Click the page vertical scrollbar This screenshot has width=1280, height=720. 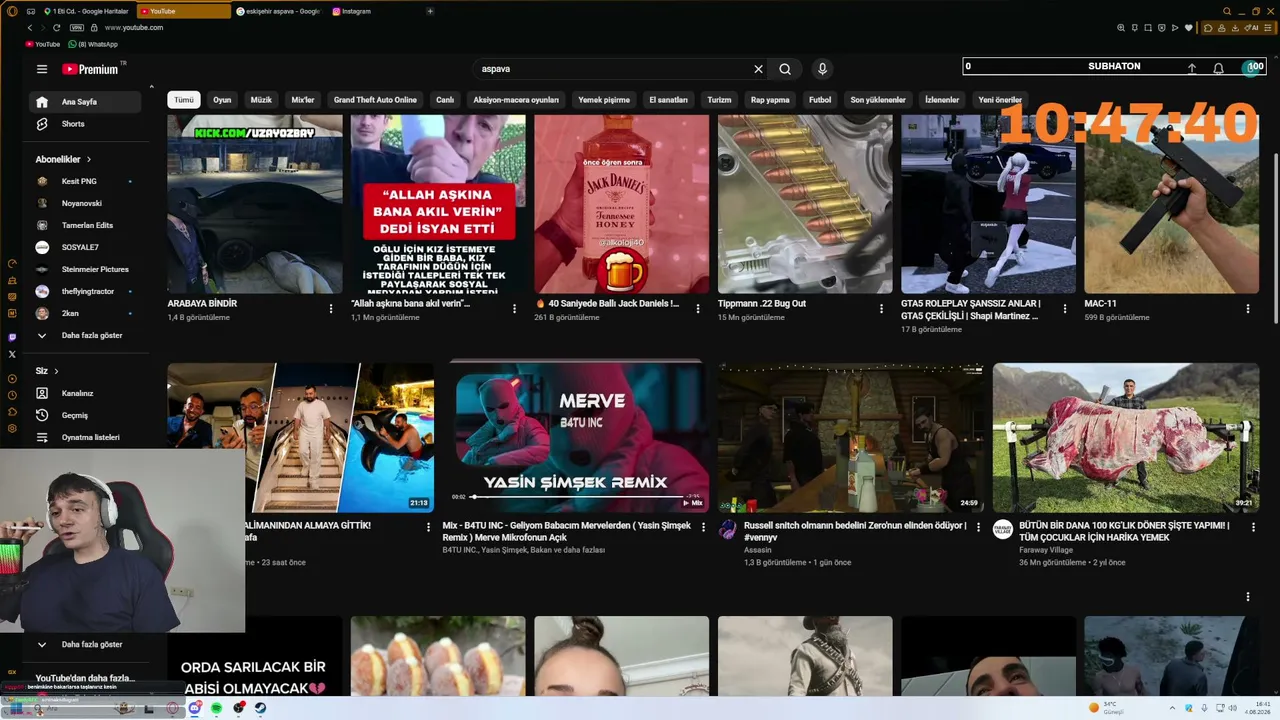[x=1275, y=237]
